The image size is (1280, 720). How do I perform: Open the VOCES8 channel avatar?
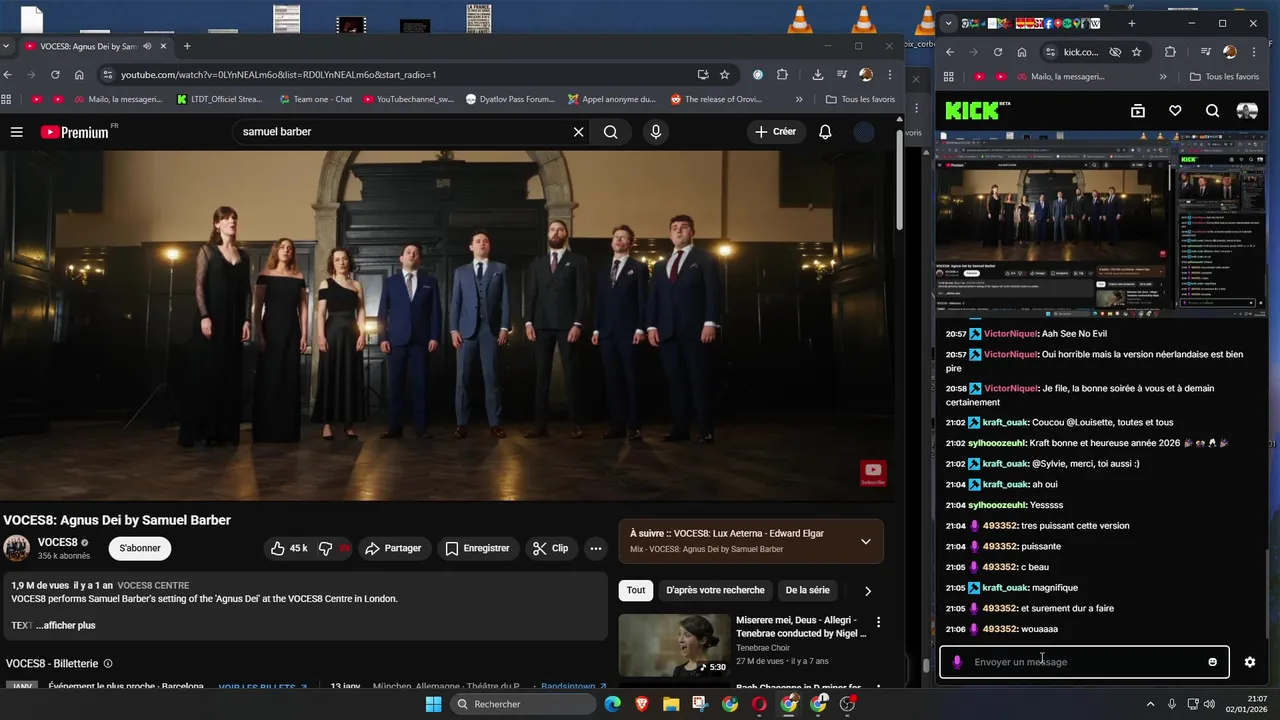click(x=17, y=548)
